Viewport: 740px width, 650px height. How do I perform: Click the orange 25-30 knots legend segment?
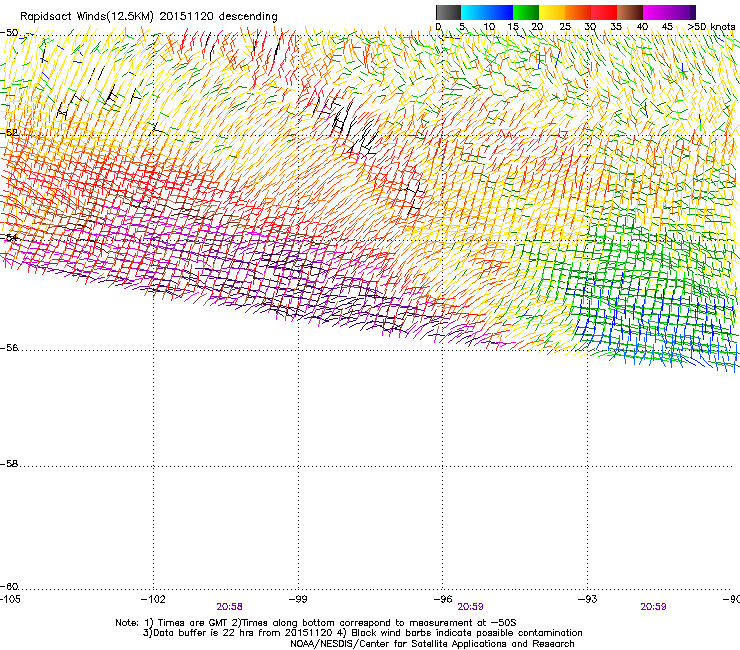[578, 12]
